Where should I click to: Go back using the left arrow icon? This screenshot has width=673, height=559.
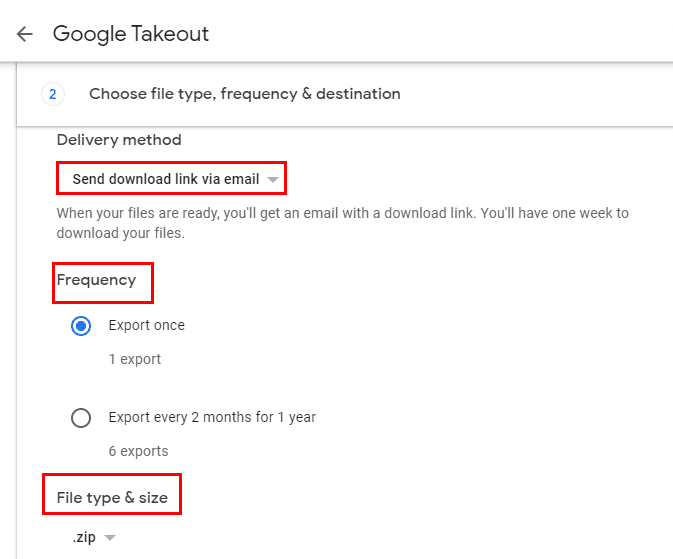25,34
